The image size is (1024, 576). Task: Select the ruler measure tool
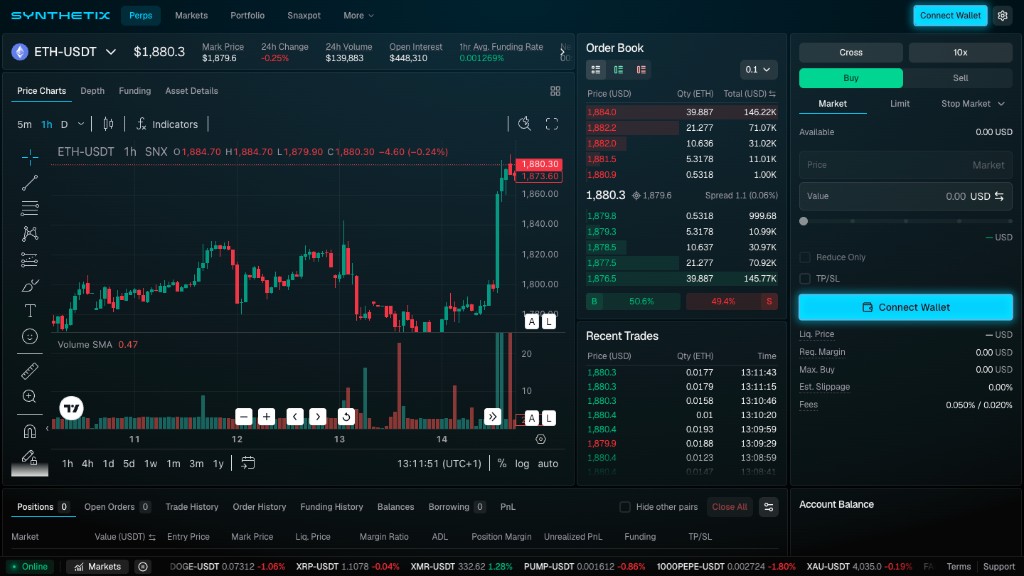coord(29,371)
